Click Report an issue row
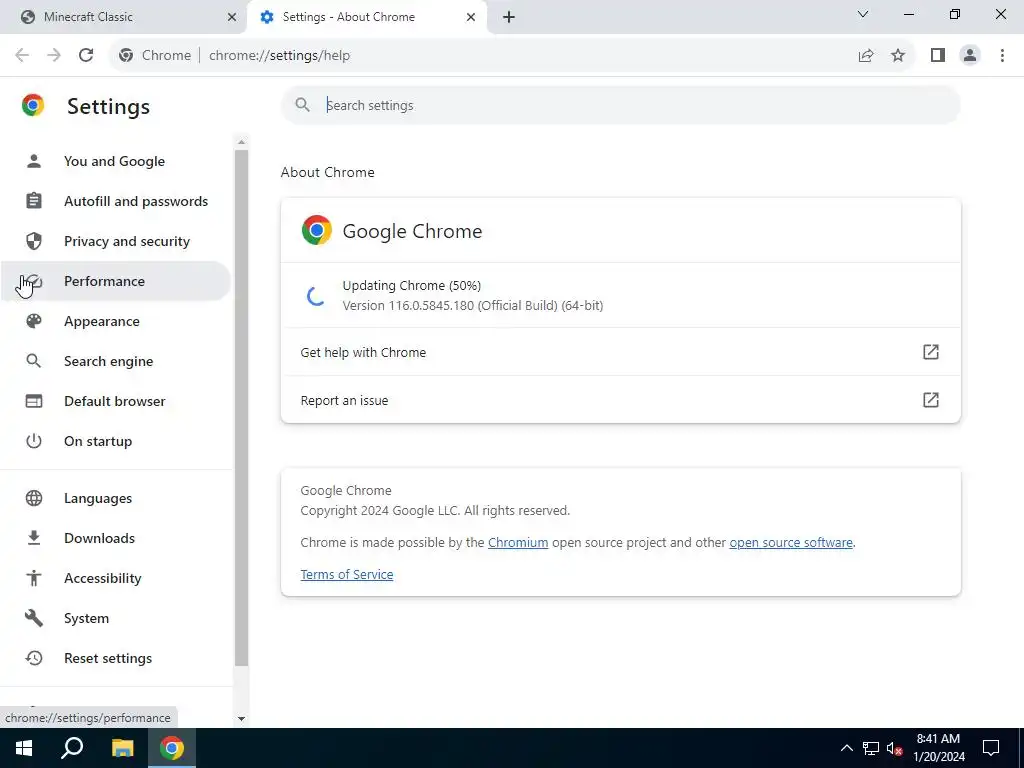The image size is (1024, 768). coord(620,400)
